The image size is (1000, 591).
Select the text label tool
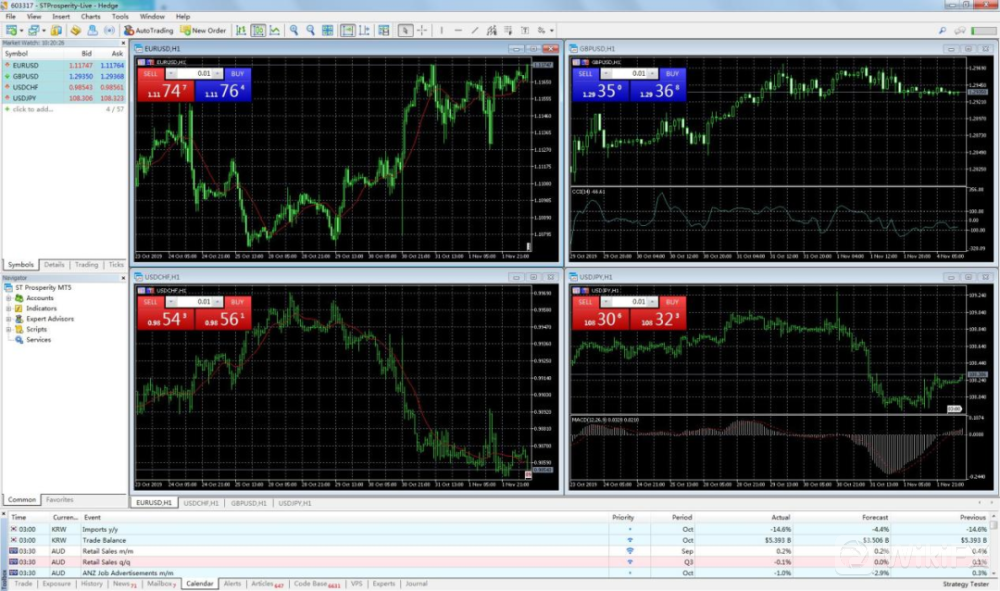(x=525, y=30)
